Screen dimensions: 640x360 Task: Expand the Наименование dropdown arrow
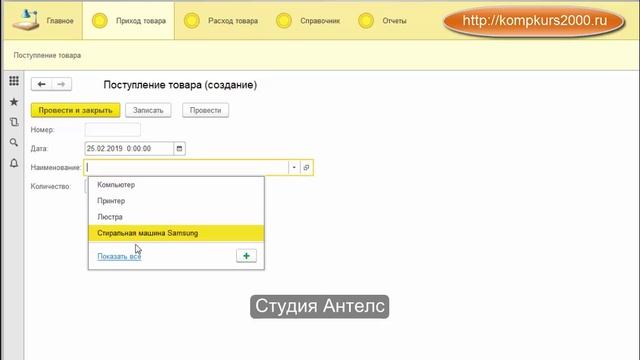pyautogui.click(x=294, y=167)
